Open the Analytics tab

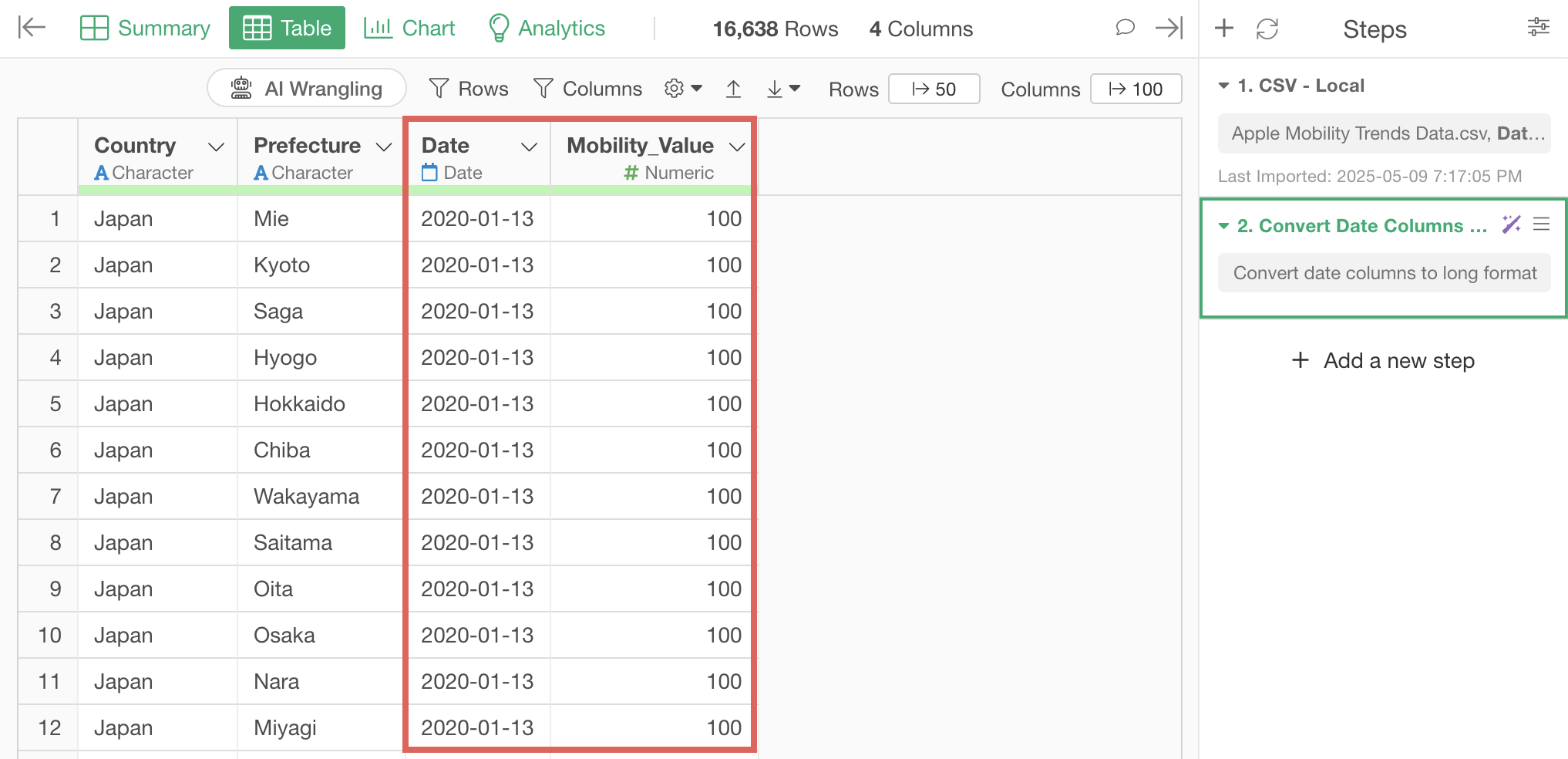point(547,29)
